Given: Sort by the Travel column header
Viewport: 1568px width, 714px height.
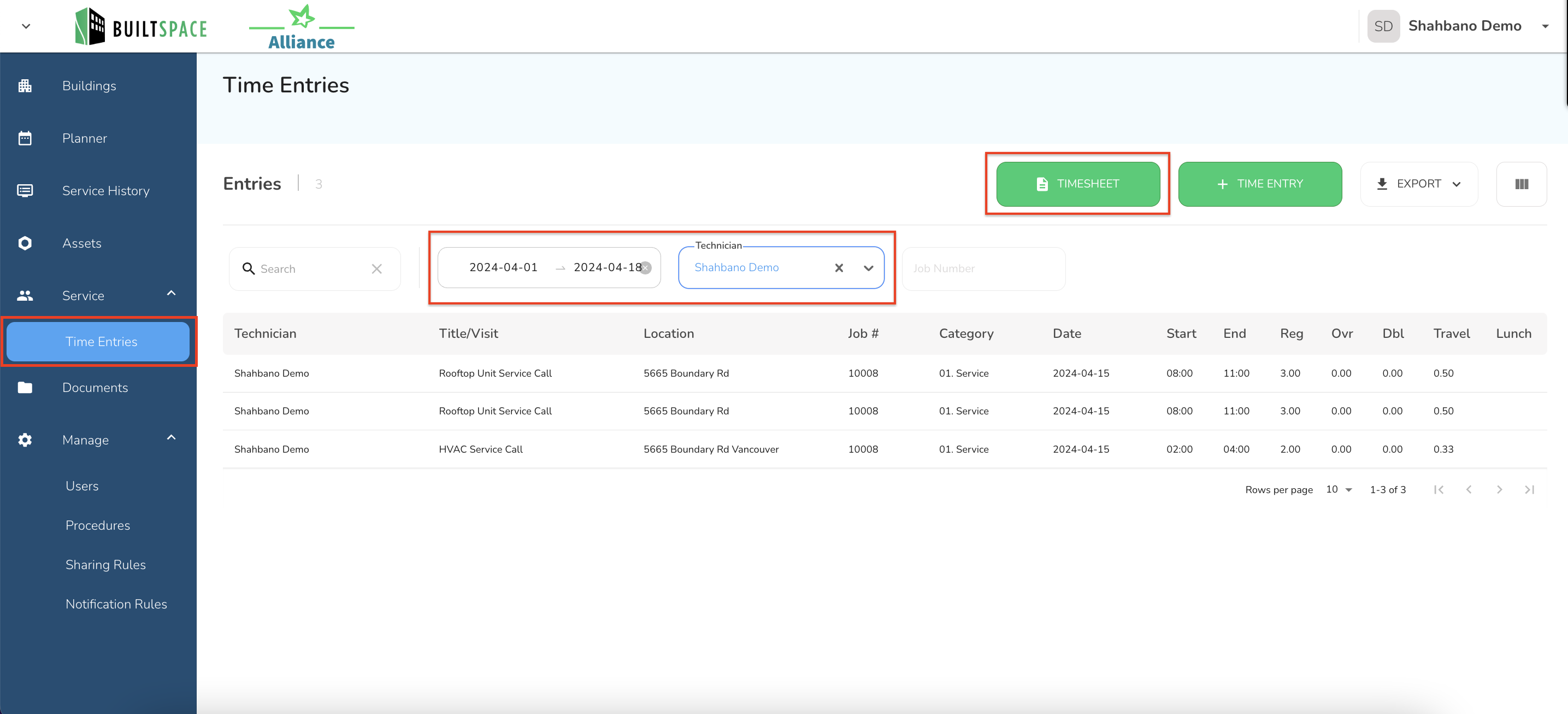Looking at the screenshot, I should tap(1451, 334).
